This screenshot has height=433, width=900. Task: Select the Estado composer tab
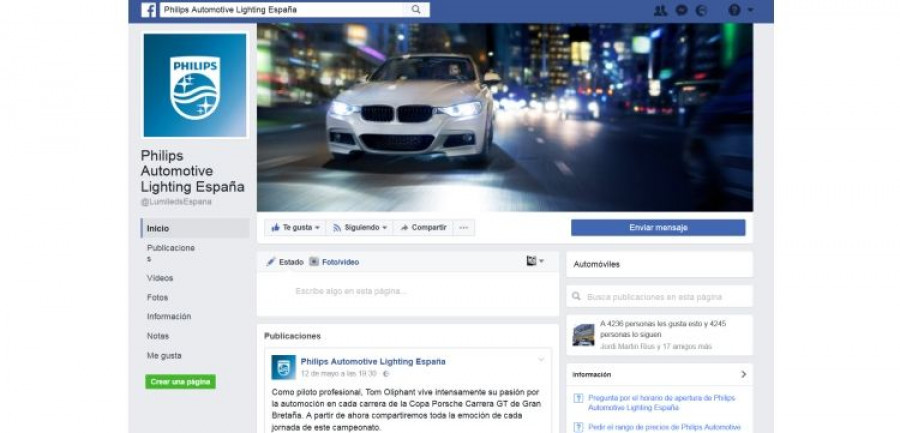pos(285,262)
